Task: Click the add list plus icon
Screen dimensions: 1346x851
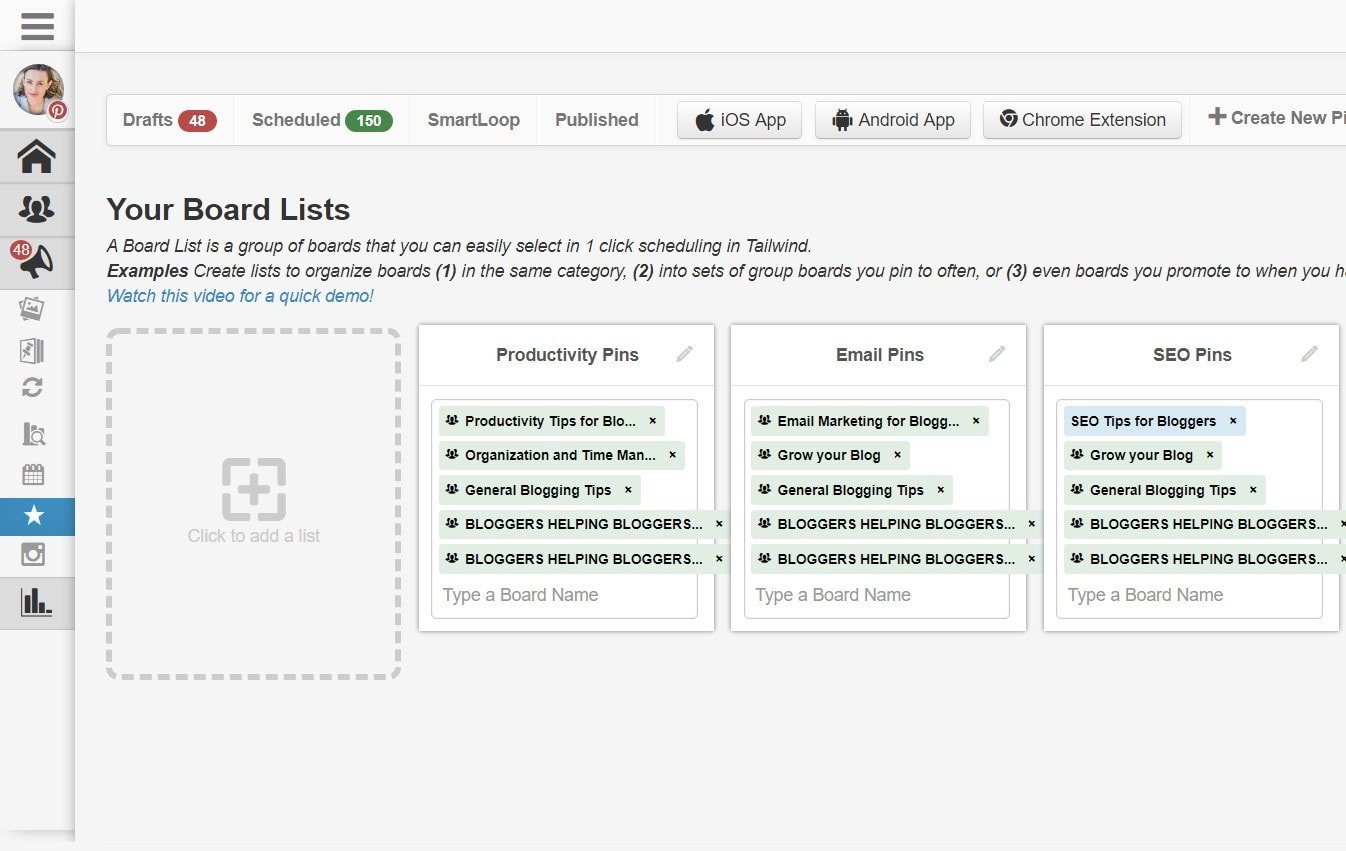Action: coord(253,489)
